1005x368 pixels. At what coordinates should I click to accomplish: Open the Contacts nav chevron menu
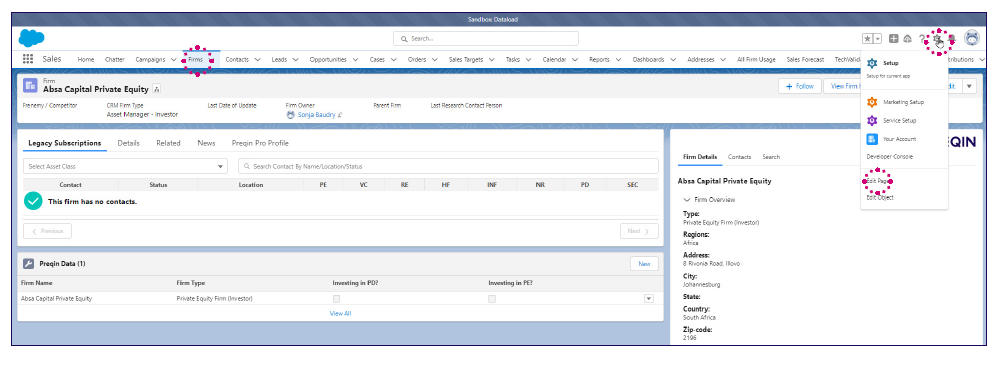[258, 60]
